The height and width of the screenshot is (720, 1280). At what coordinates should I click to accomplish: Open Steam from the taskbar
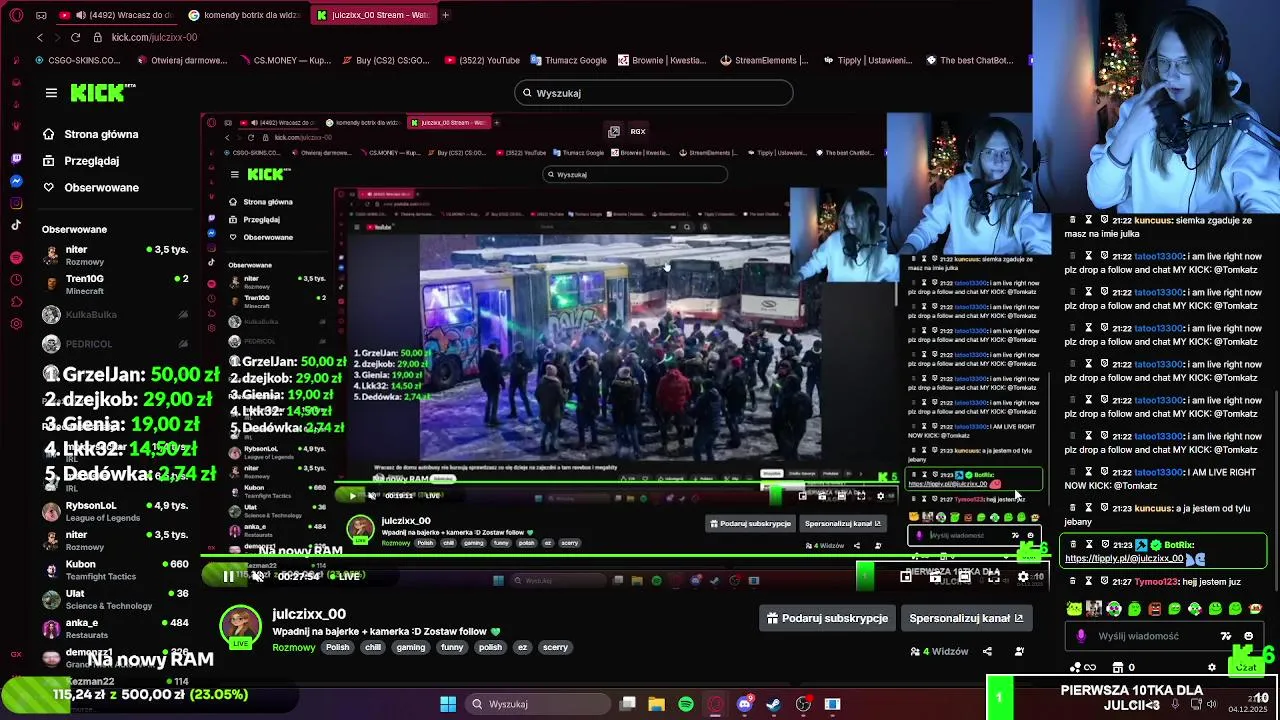click(773, 704)
